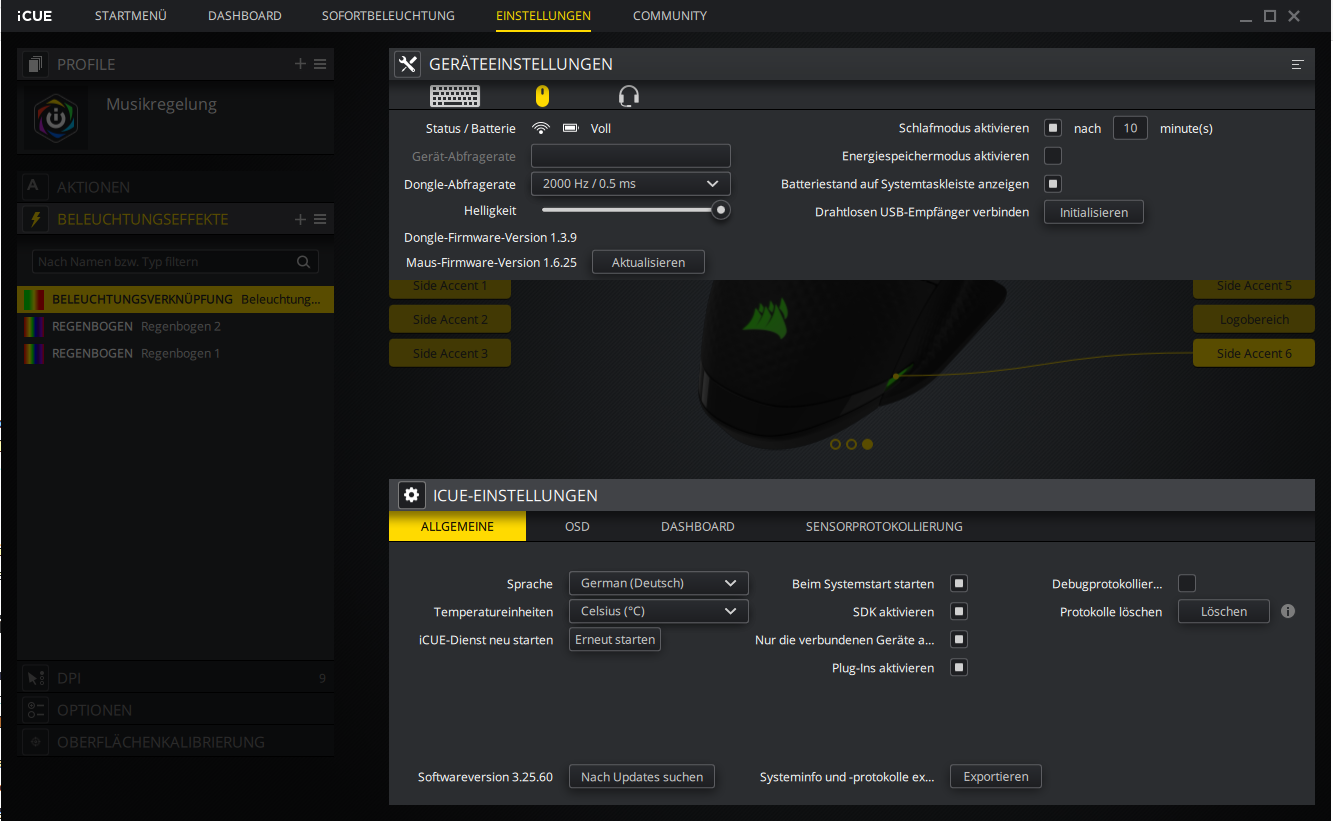The width and height of the screenshot is (1333, 821).
Task: Toggle Schlafmodus aktivieren checkbox
Action: click(1053, 128)
